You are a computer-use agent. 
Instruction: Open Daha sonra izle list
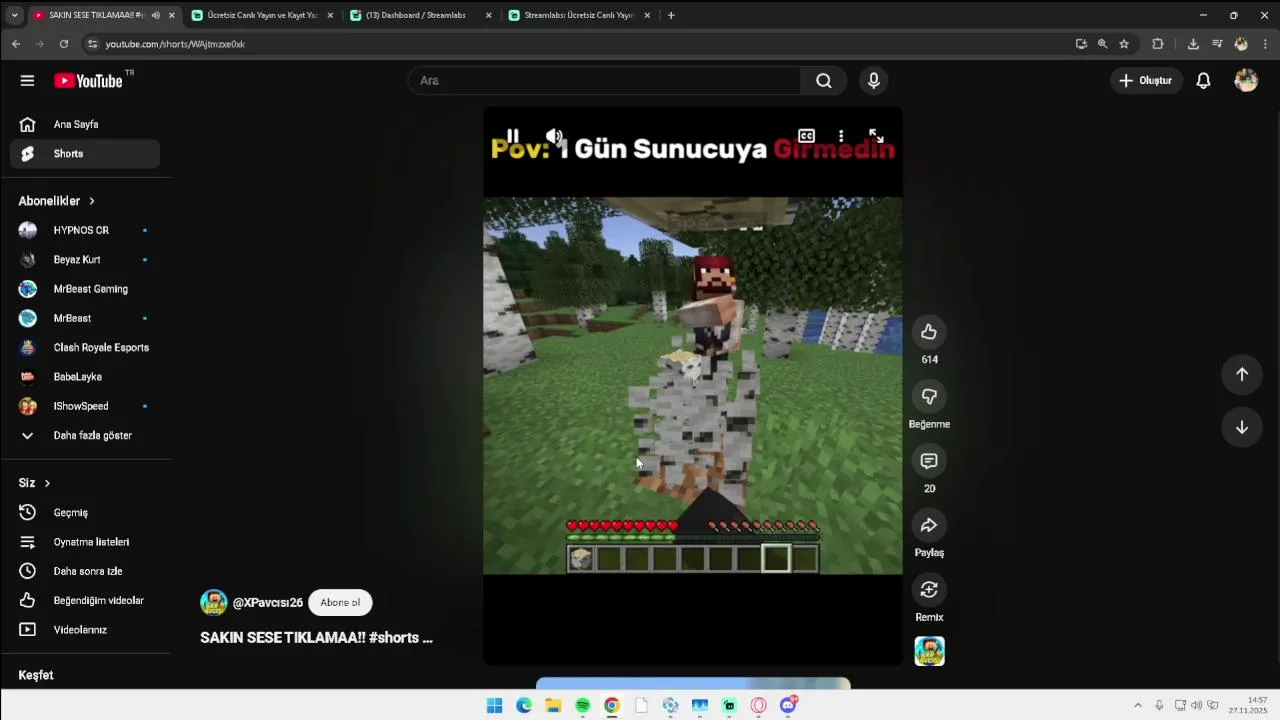[x=85, y=571]
